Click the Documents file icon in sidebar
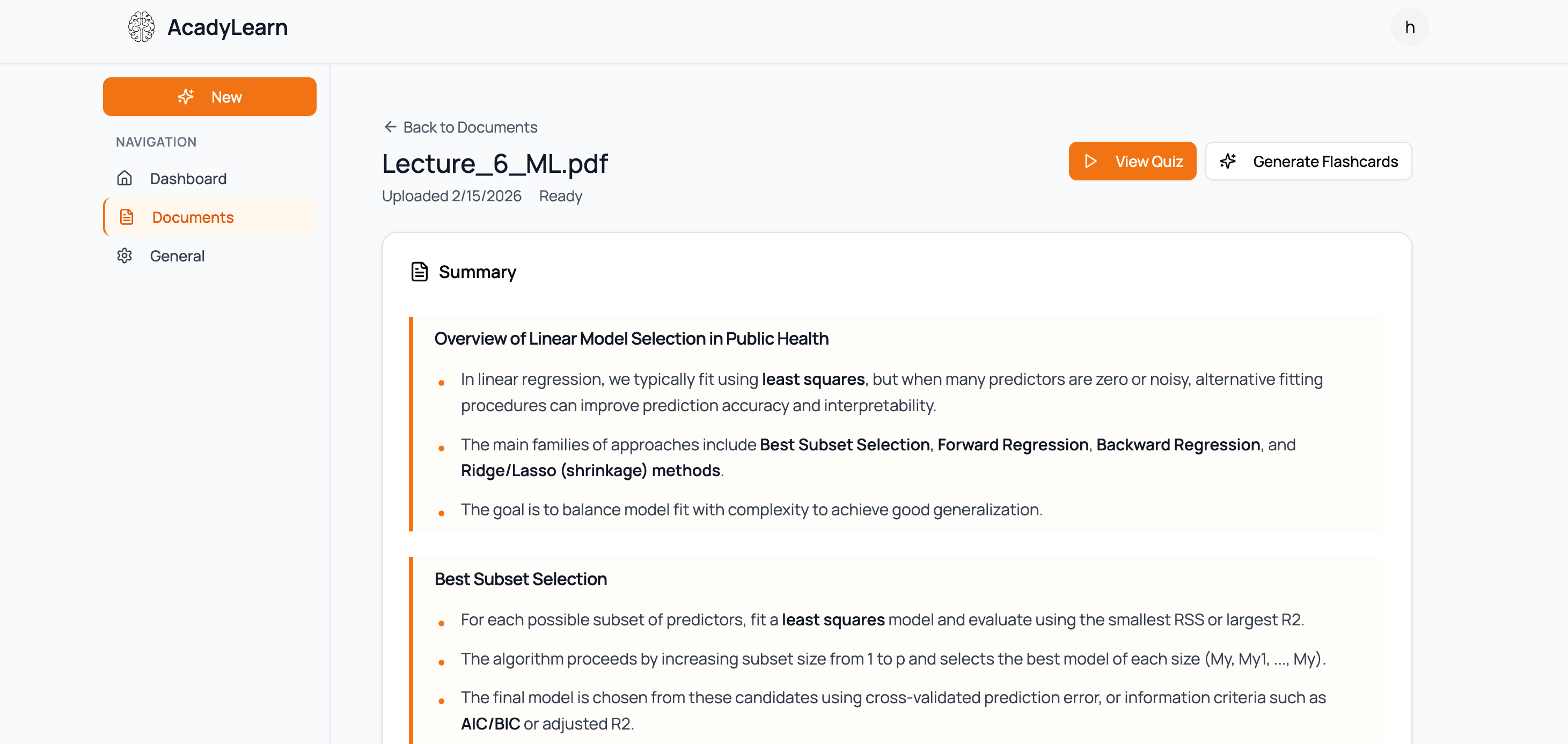The image size is (1568, 744). [126, 217]
